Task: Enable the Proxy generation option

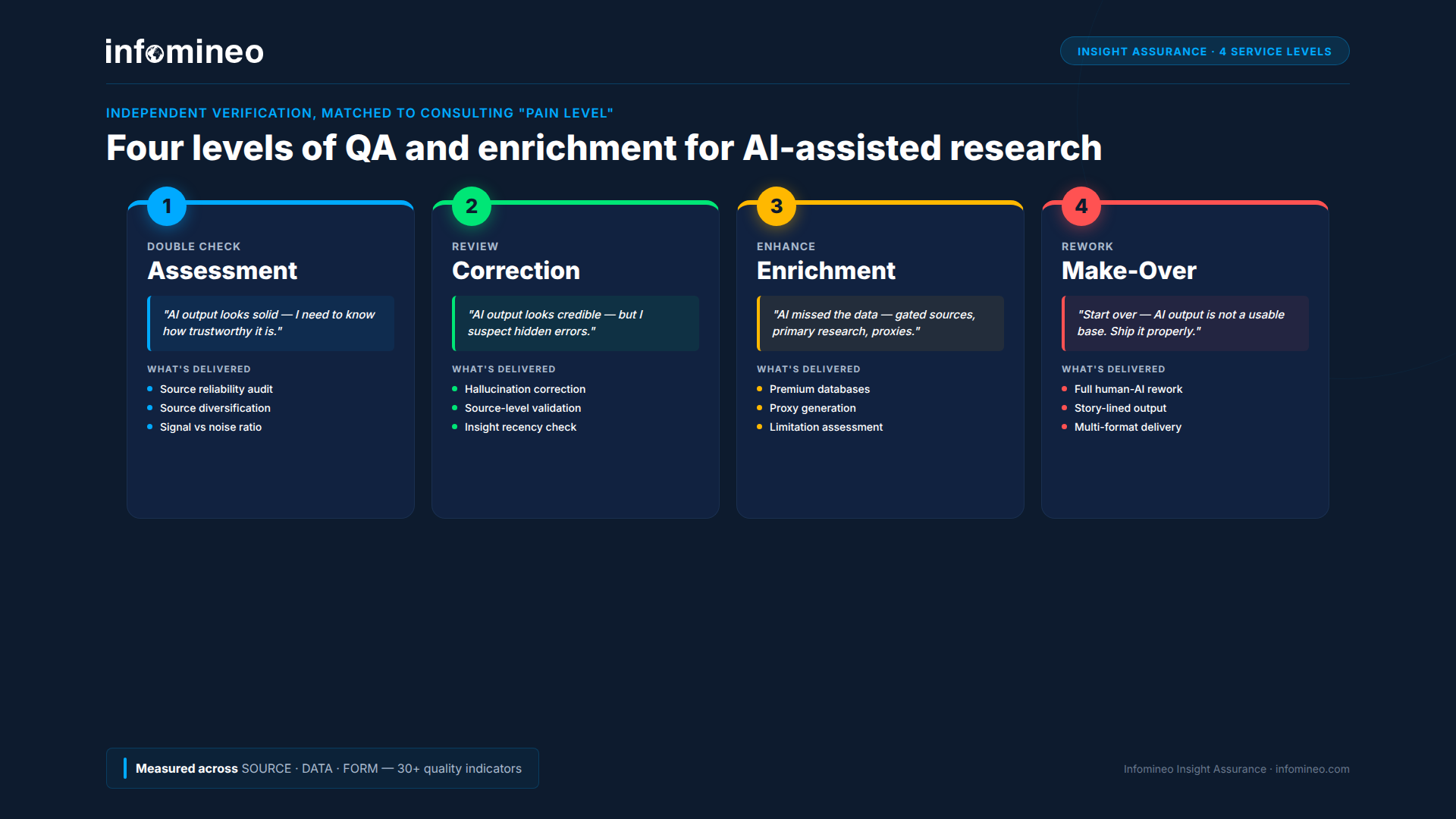Action: click(x=812, y=408)
